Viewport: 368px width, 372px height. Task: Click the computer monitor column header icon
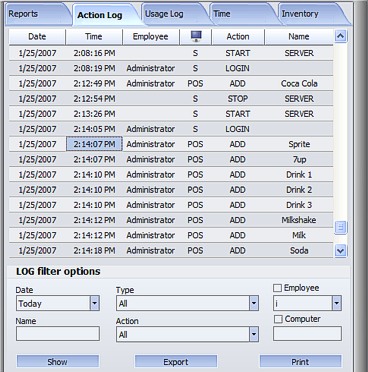point(196,36)
